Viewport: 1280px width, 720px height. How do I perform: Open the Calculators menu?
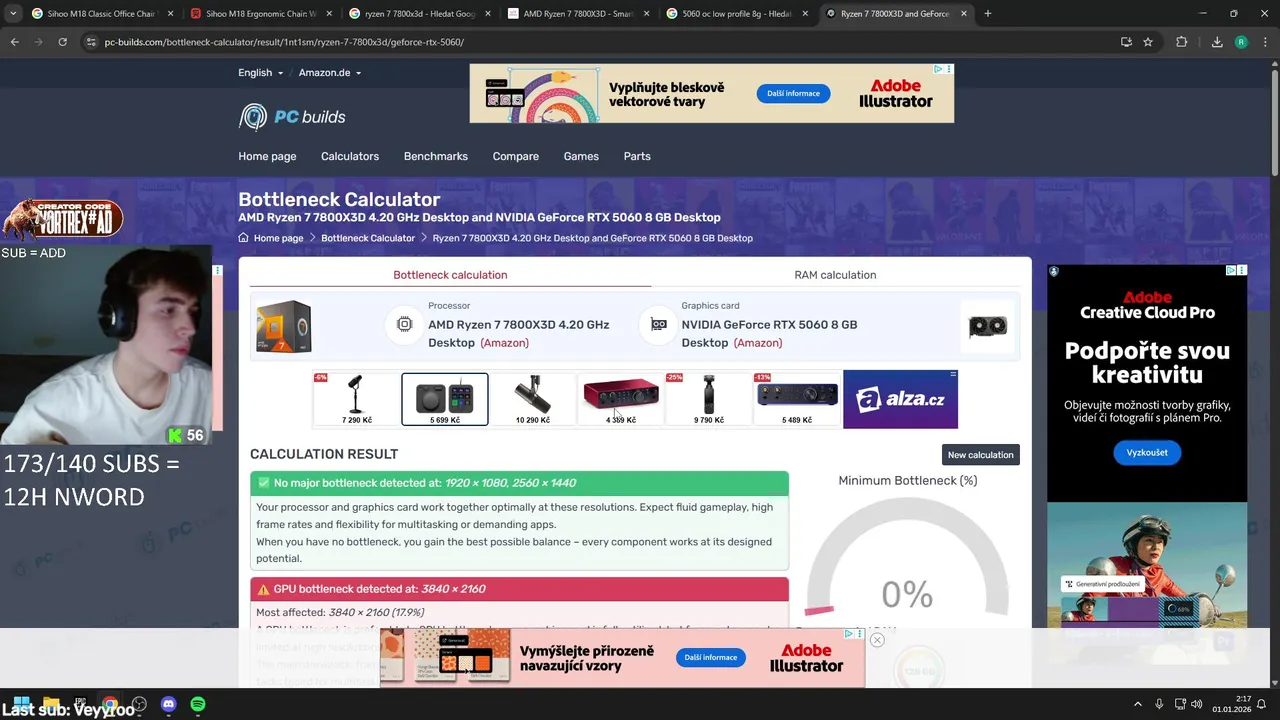pyautogui.click(x=350, y=156)
